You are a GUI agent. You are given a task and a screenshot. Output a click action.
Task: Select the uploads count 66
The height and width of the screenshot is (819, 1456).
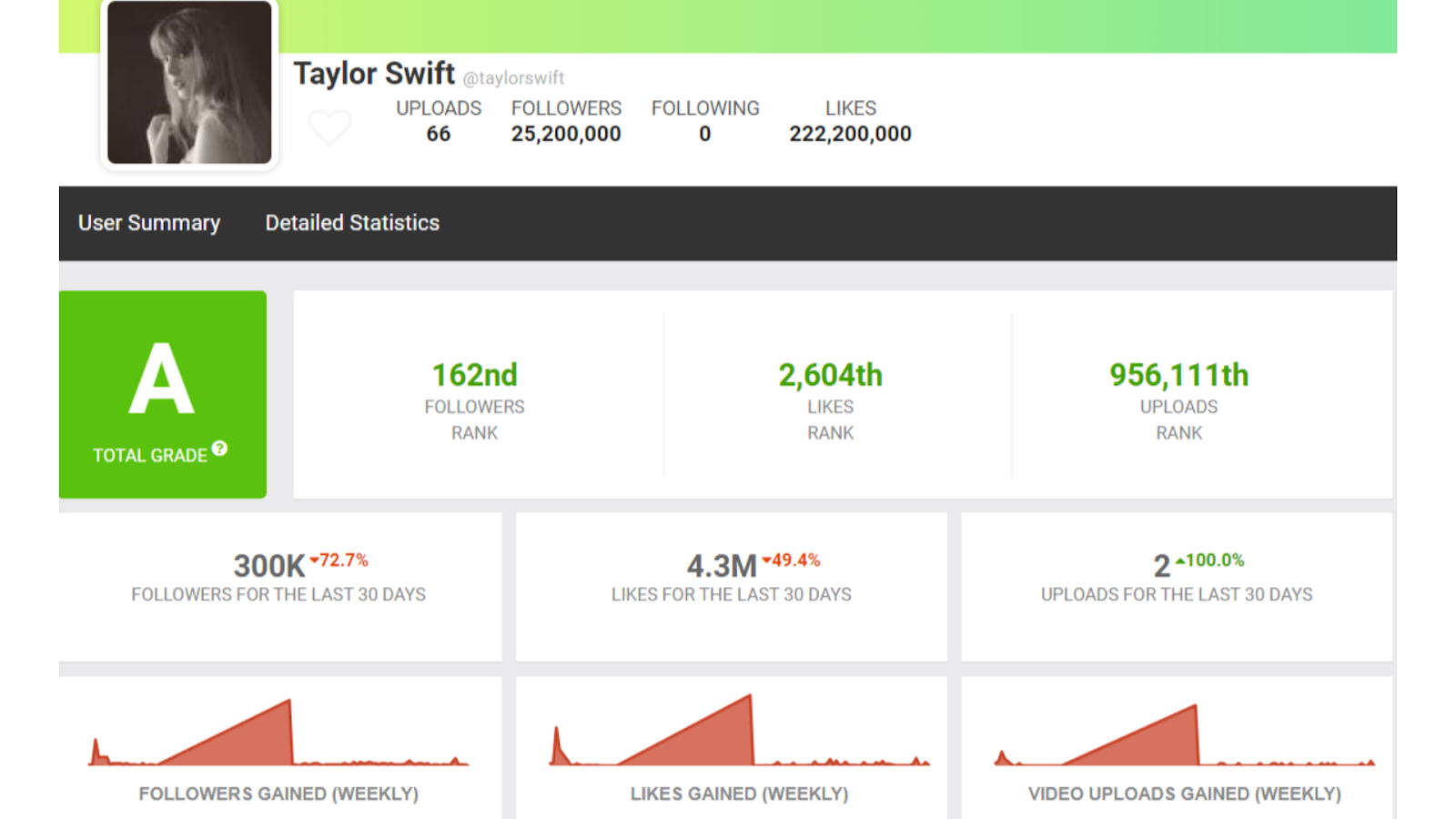point(439,134)
